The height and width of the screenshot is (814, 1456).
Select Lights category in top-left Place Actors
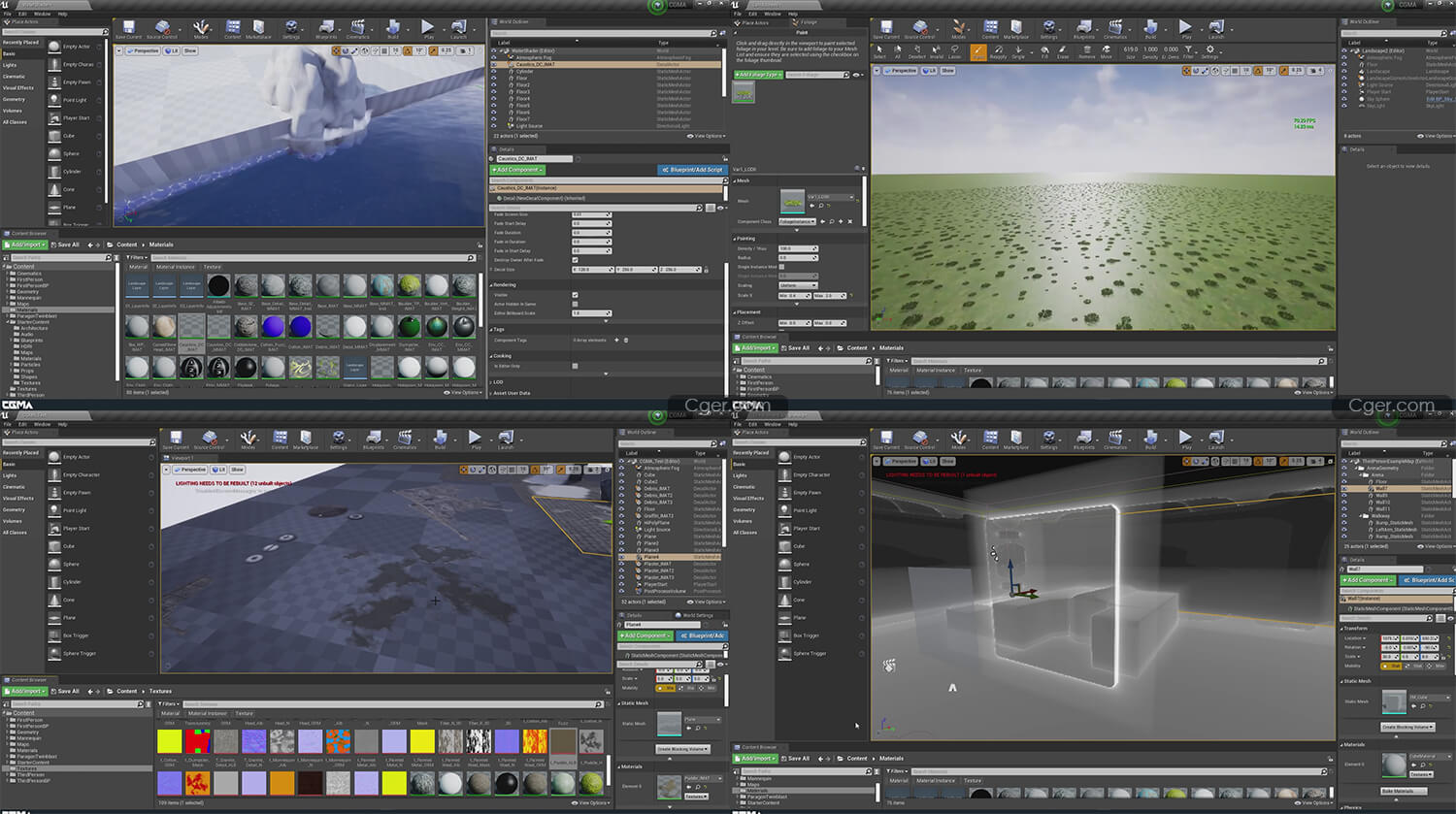10,65
